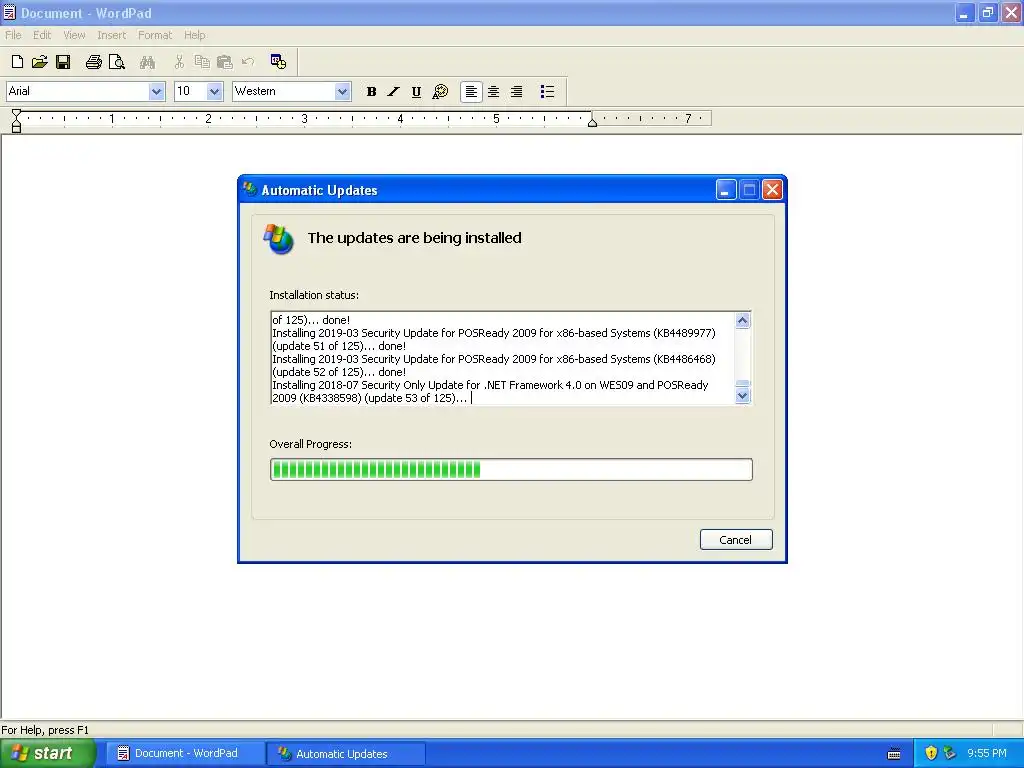Click the Cut scissors icon
This screenshot has height=768, width=1024.
pyautogui.click(x=179, y=62)
